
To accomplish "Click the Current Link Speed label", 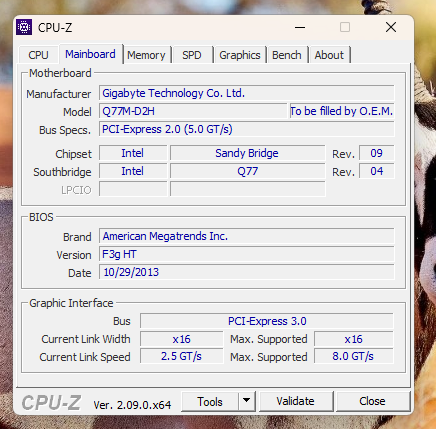I will tap(85, 357).
